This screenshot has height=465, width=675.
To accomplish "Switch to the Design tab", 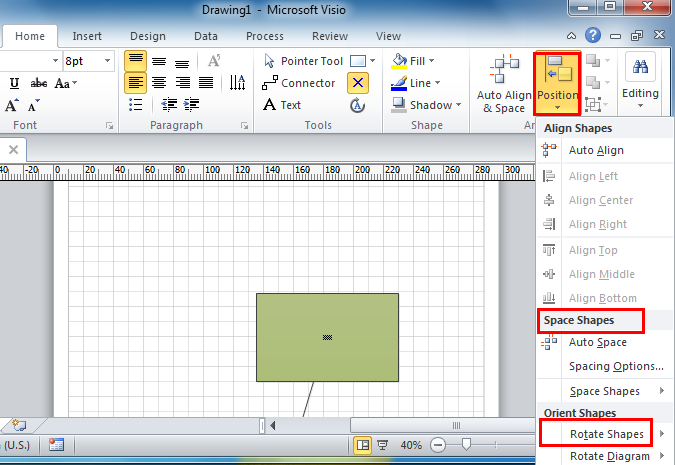I will coord(147,36).
